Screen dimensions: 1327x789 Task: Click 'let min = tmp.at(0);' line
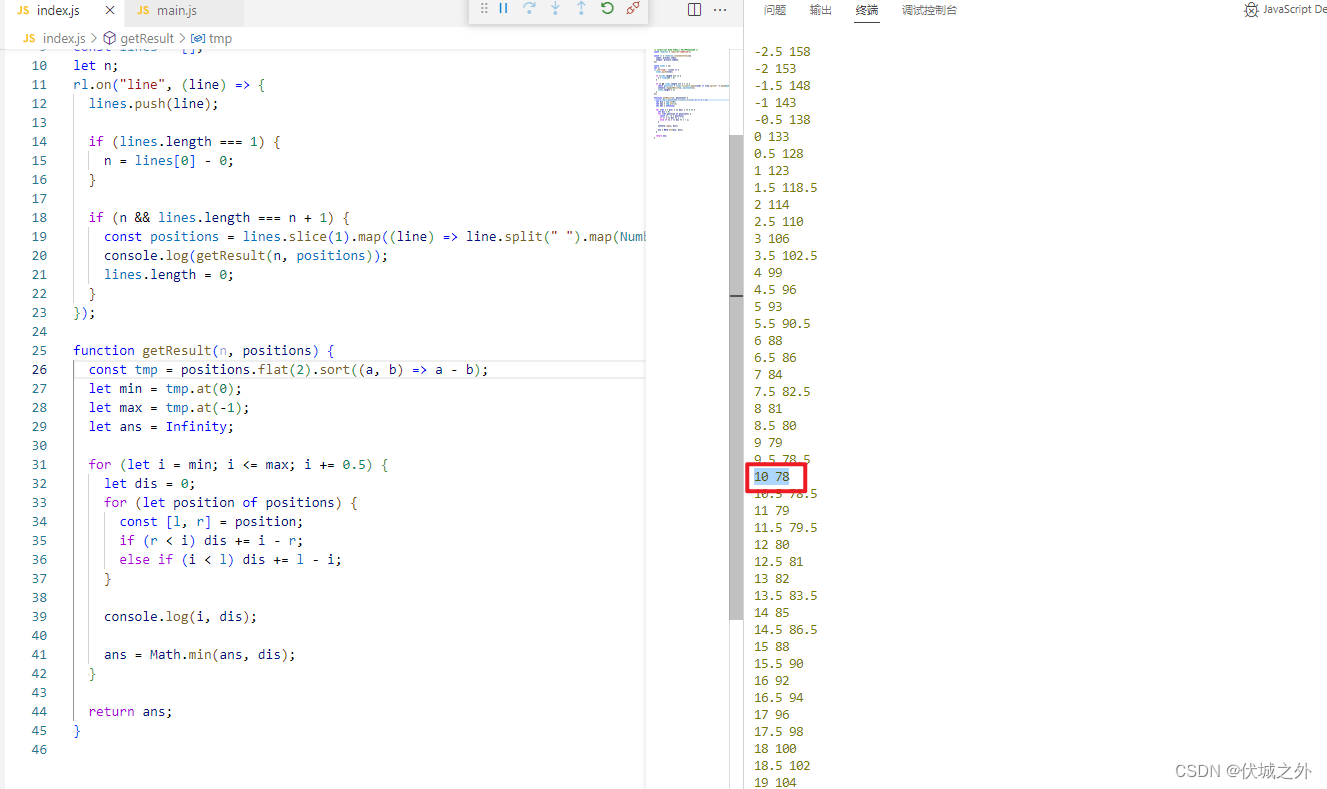tap(165, 388)
